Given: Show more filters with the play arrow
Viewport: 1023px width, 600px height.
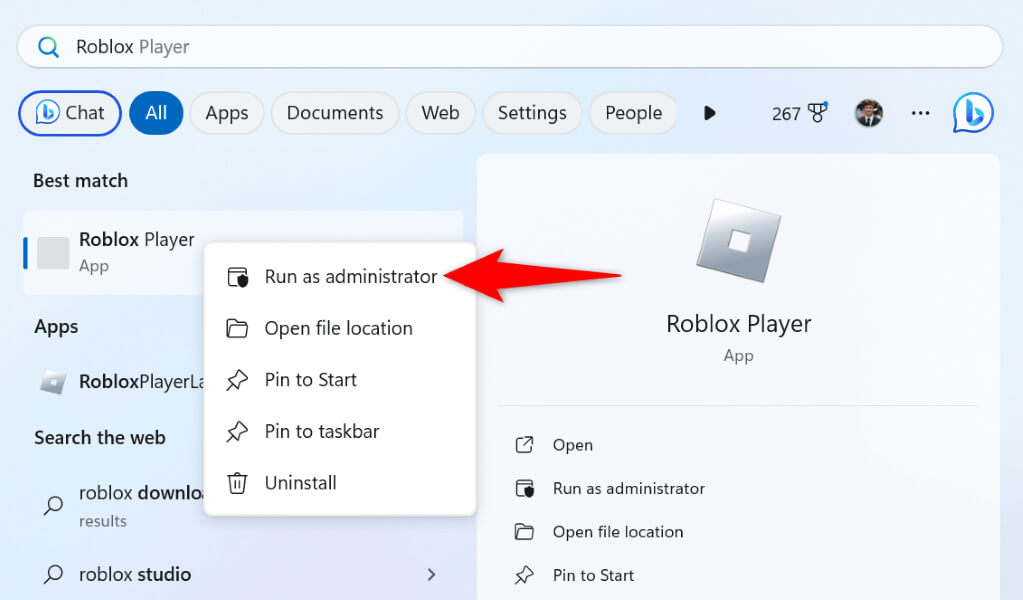Looking at the screenshot, I should pos(710,113).
